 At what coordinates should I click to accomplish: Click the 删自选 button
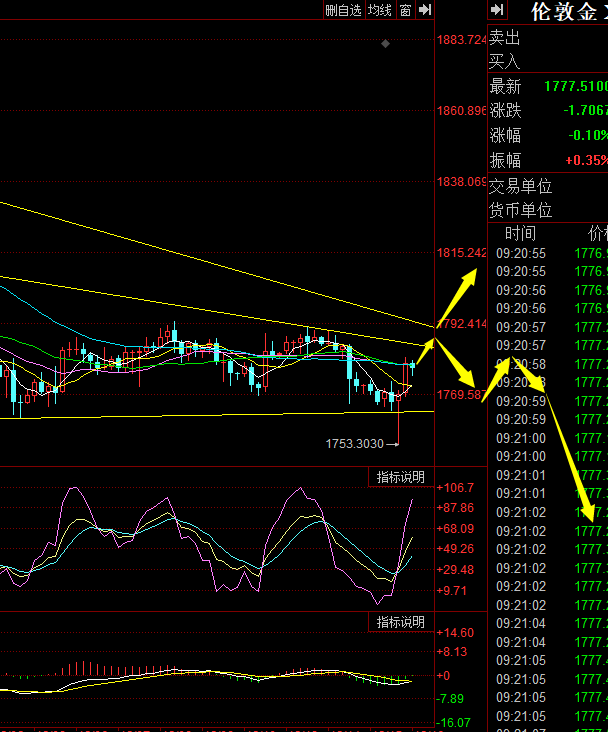coord(344,10)
